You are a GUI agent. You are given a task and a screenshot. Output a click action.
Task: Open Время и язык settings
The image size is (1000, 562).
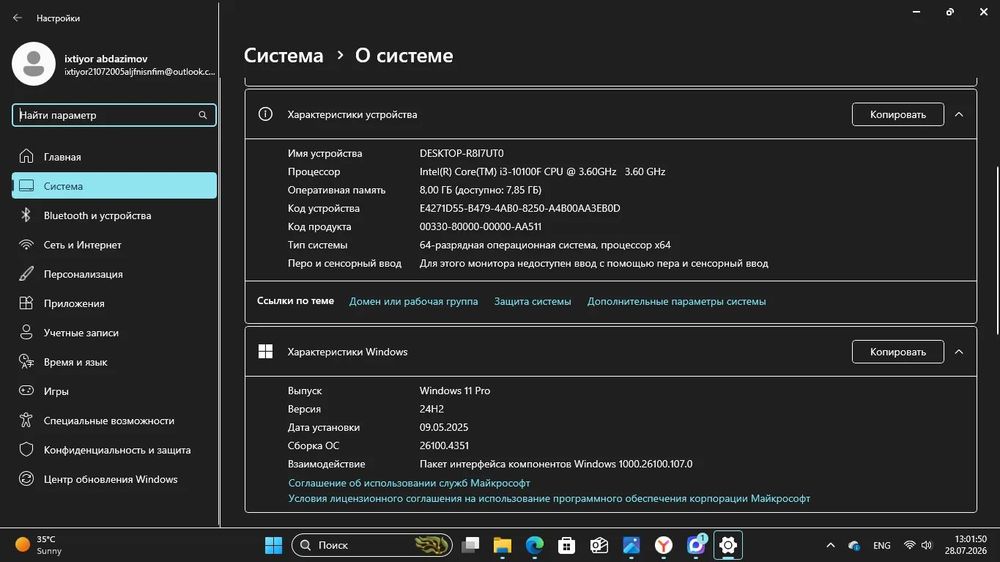(114, 362)
